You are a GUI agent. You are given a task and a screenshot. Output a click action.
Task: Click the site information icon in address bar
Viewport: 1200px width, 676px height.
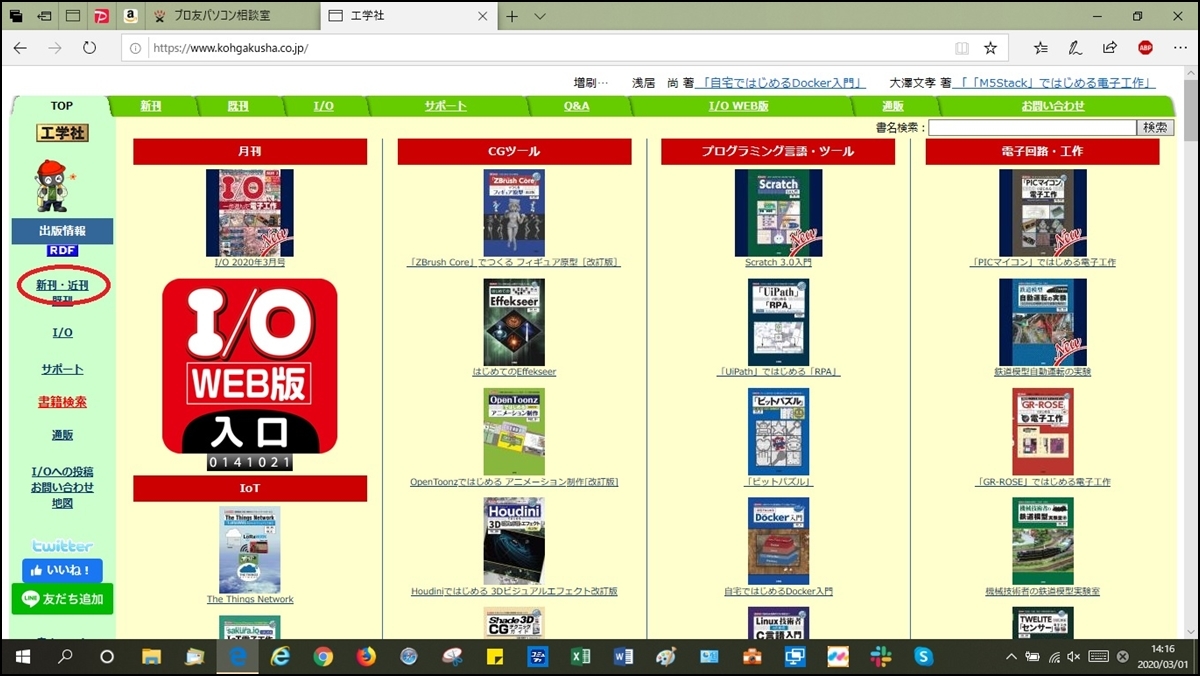coord(135,48)
